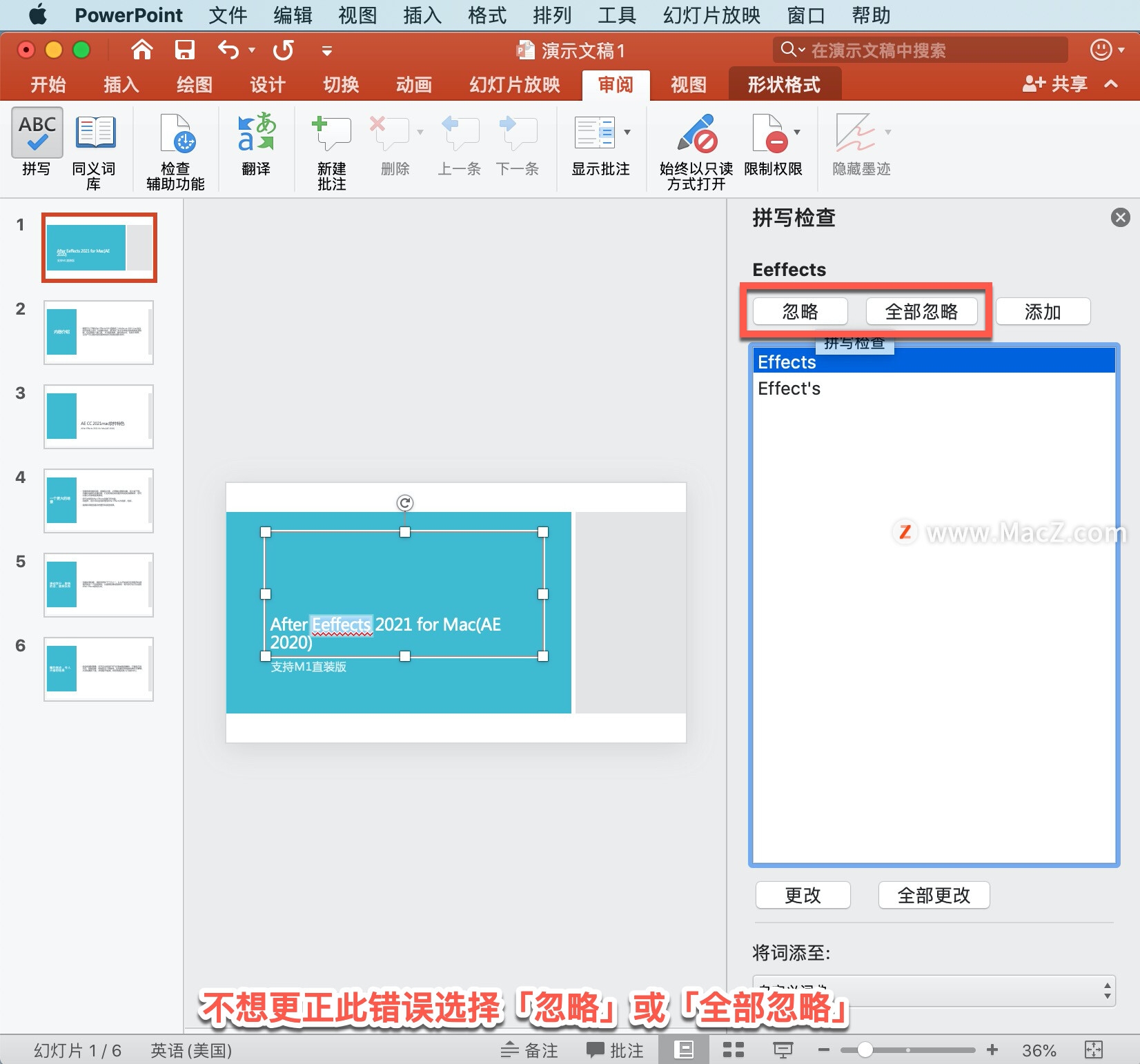Fit slide to window icon
The width and height of the screenshot is (1140, 1064).
tap(1094, 1050)
